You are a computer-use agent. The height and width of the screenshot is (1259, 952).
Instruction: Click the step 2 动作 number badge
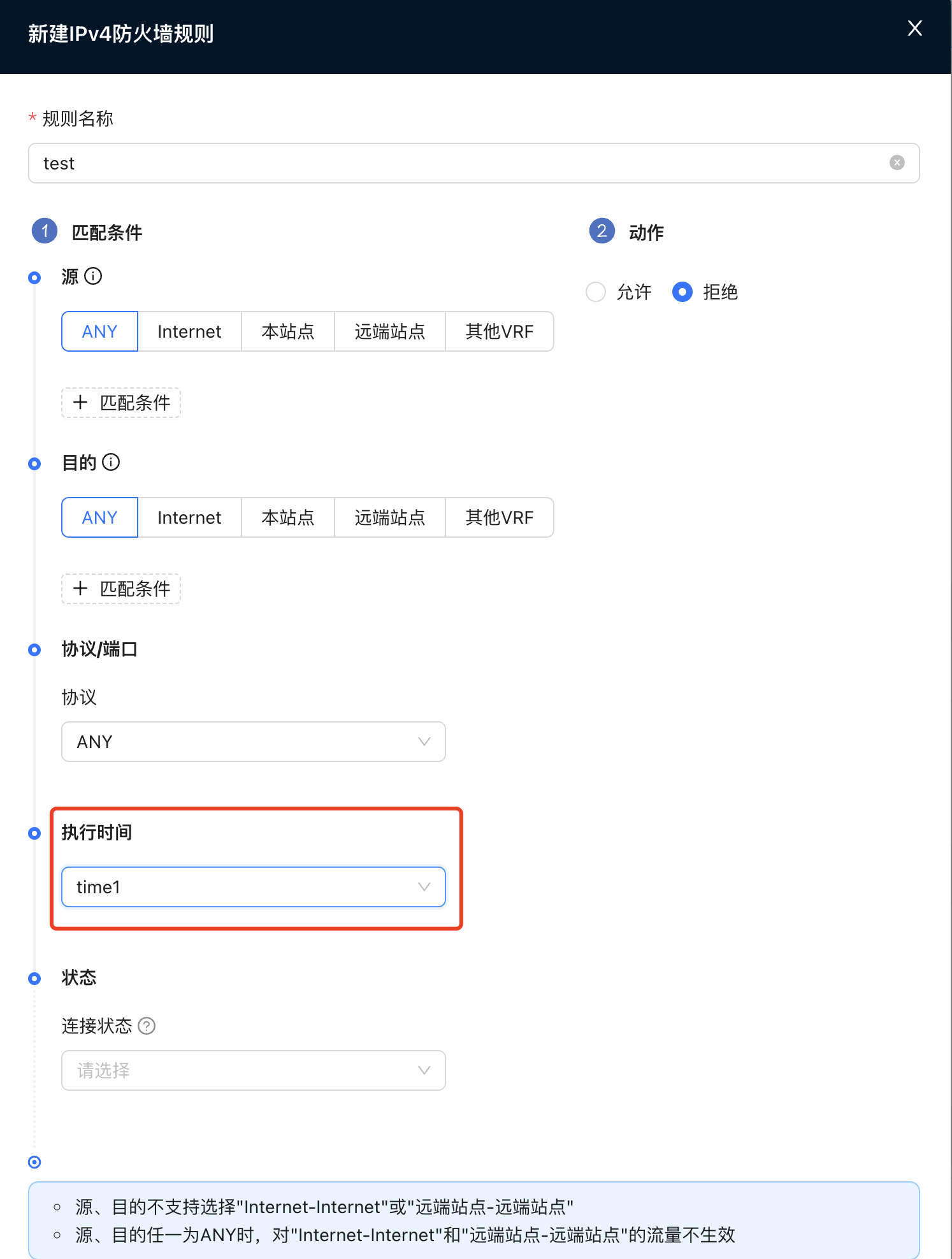click(602, 231)
